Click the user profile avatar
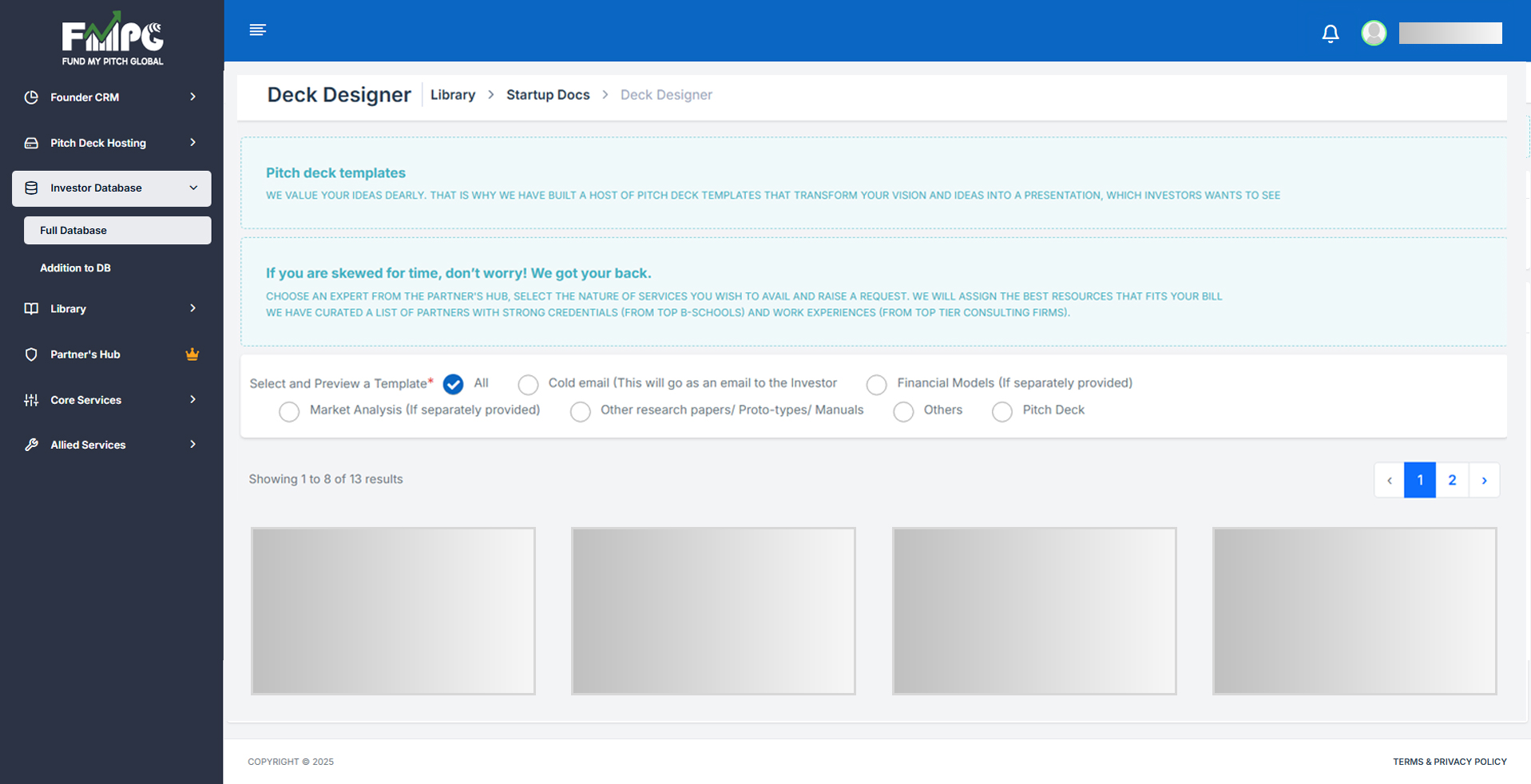Image resolution: width=1531 pixels, height=784 pixels. (1374, 33)
